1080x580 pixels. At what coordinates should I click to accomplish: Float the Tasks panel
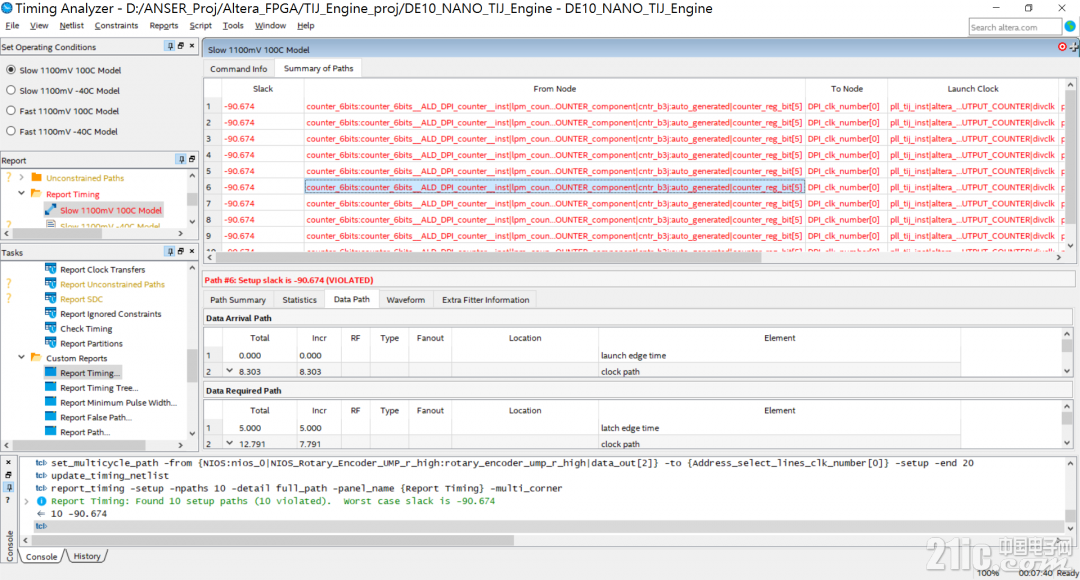click(181, 251)
